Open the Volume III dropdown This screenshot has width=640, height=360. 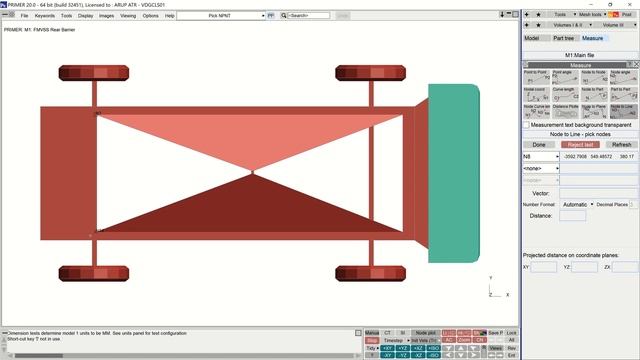click(616, 25)
